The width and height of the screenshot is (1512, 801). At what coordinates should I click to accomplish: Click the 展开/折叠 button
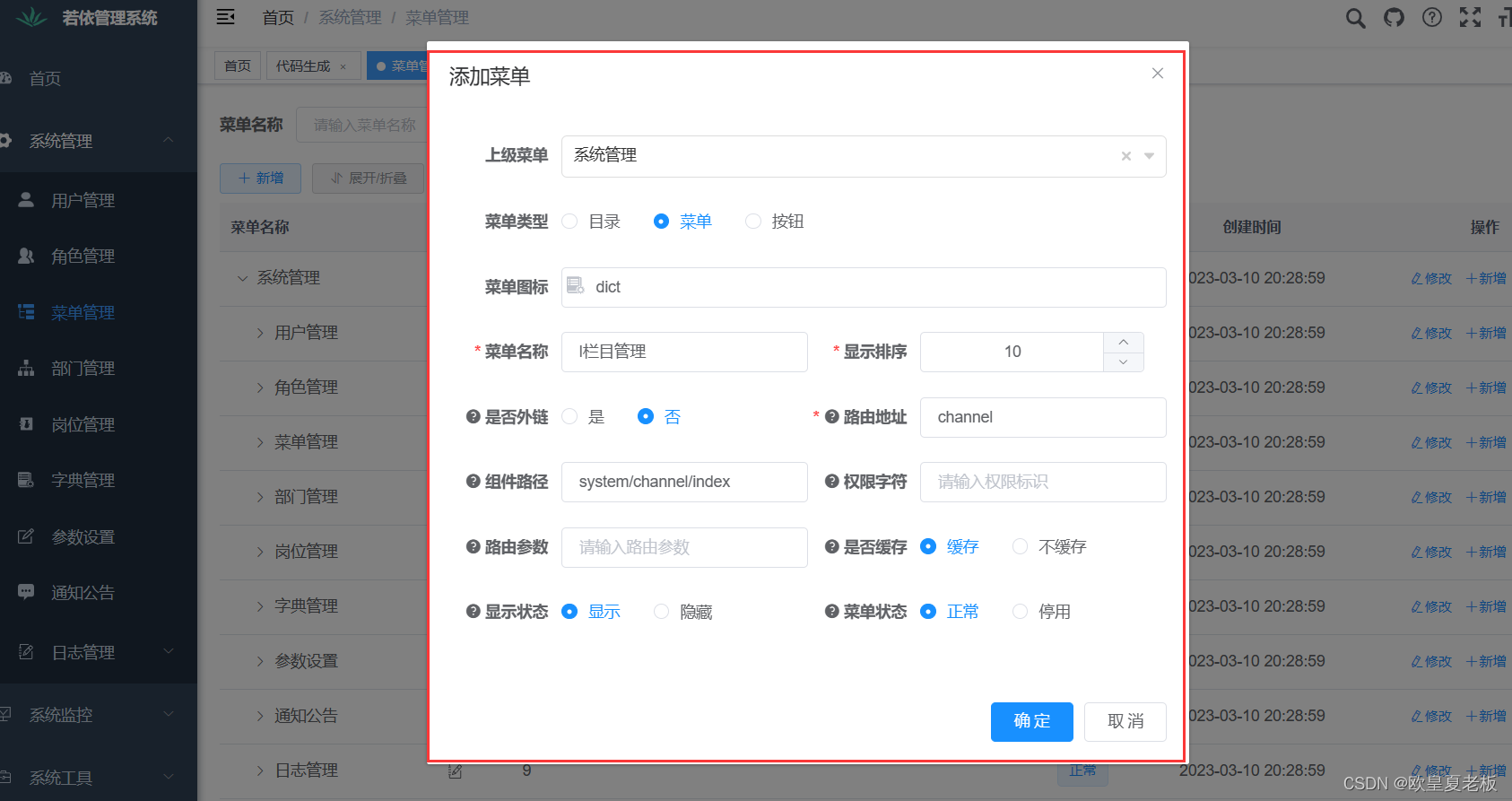(369, 178)
